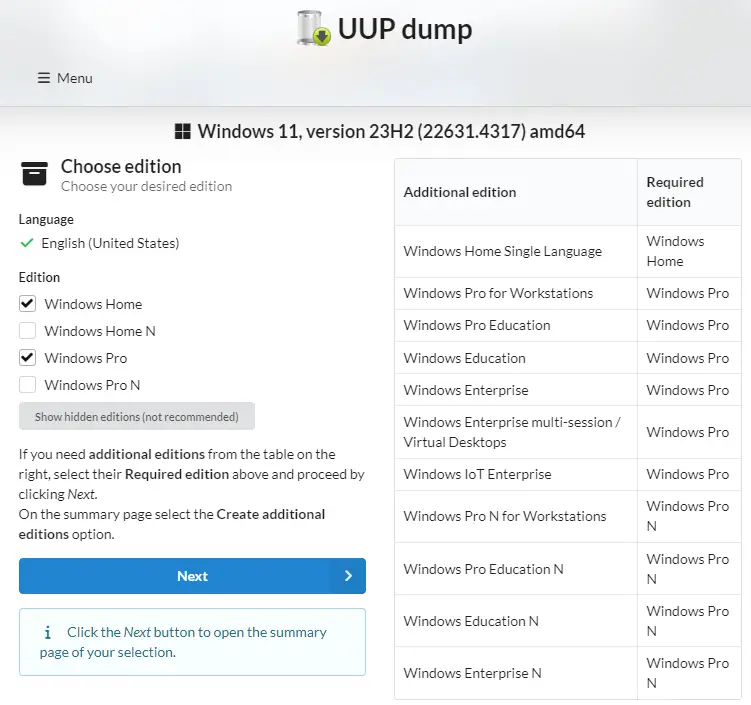Click the archive box icon beside Choose edition
The width and height of the screenshot is (751, 705).
pyautogui.click(x=34, y=173)
